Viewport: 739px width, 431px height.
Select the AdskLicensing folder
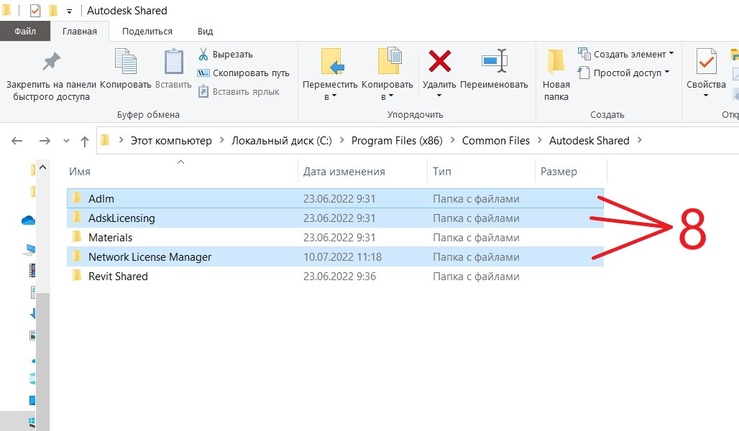click(335, 218)
